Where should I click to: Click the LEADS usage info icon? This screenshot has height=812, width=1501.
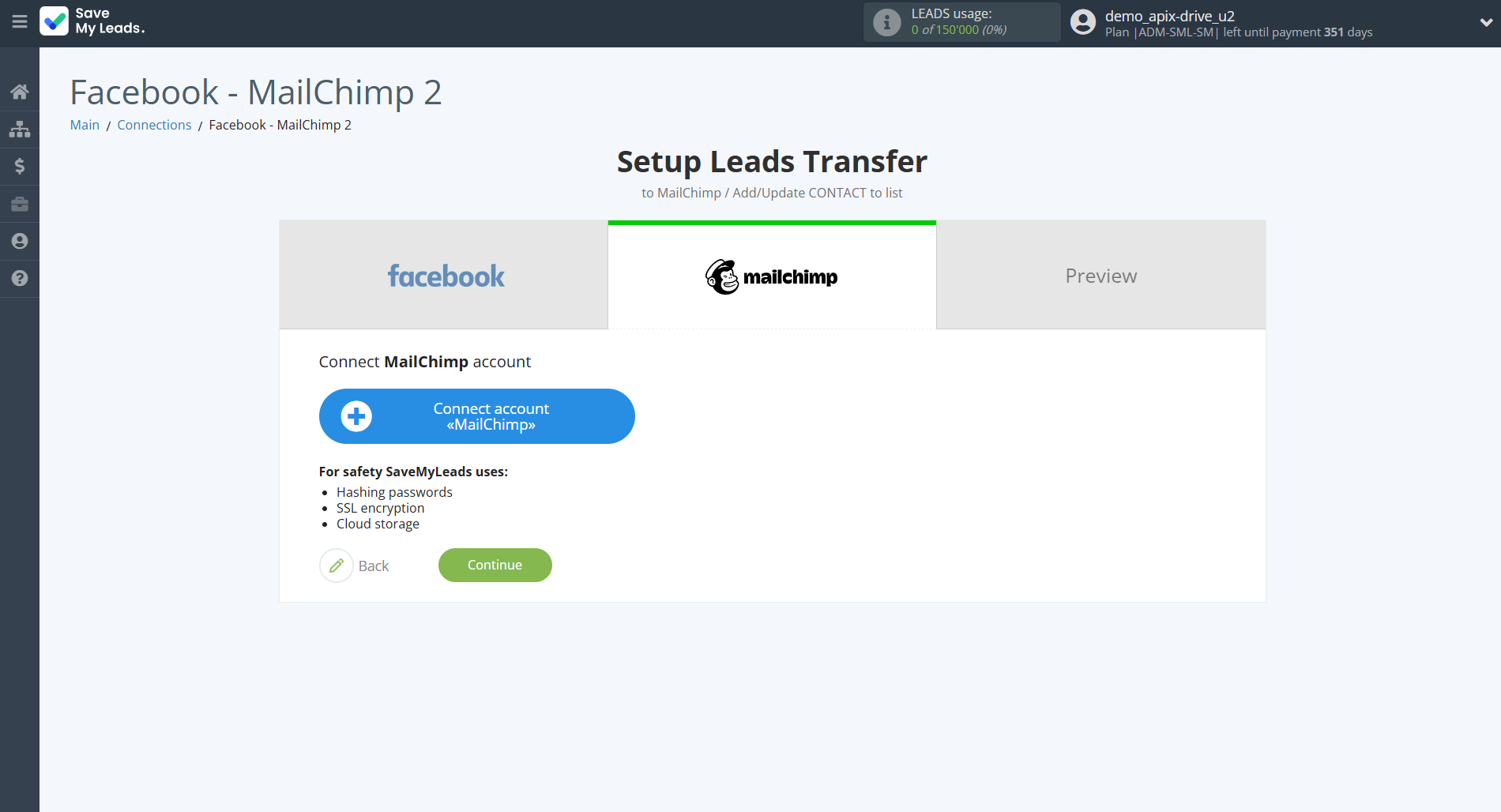coord(886,22)
